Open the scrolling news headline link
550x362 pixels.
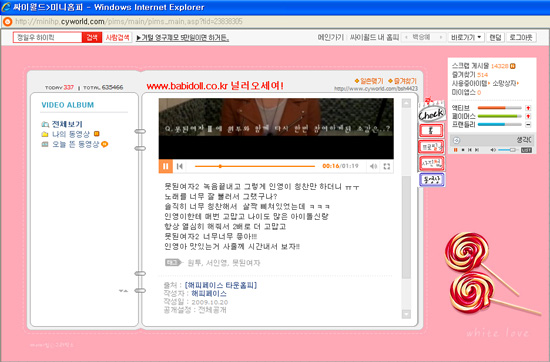(x=182, y=38)
